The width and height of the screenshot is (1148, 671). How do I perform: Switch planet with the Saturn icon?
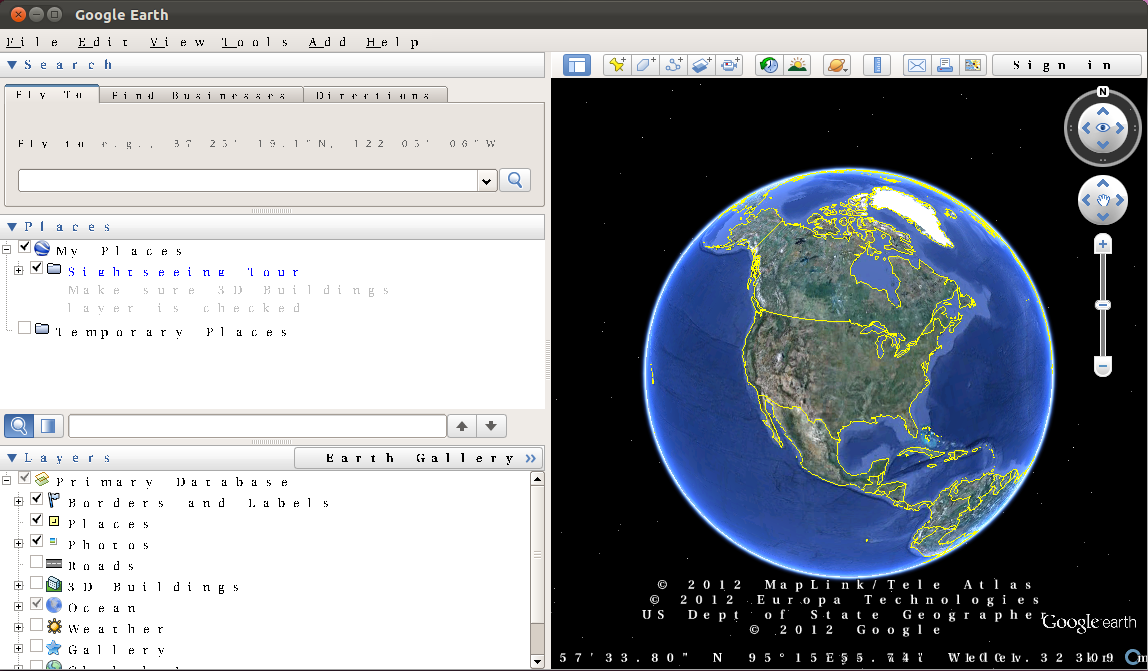(x=837, y=65)
